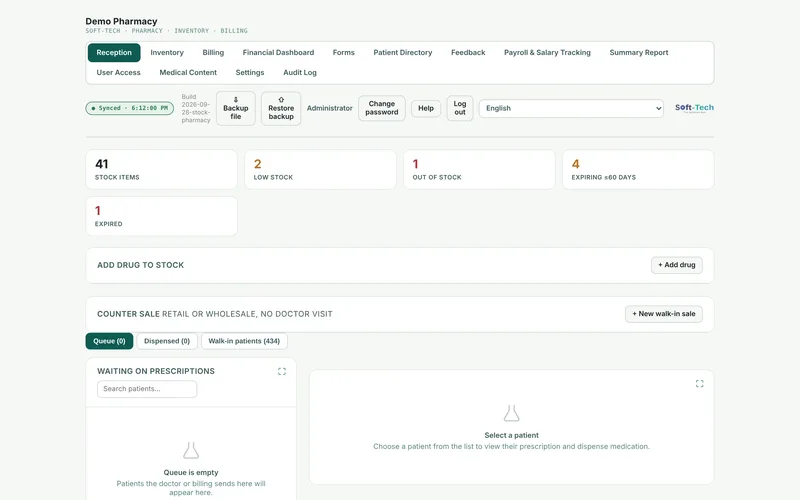Open the Expiring ≤60 Days card
800x500 pixels.
point(638,169)
